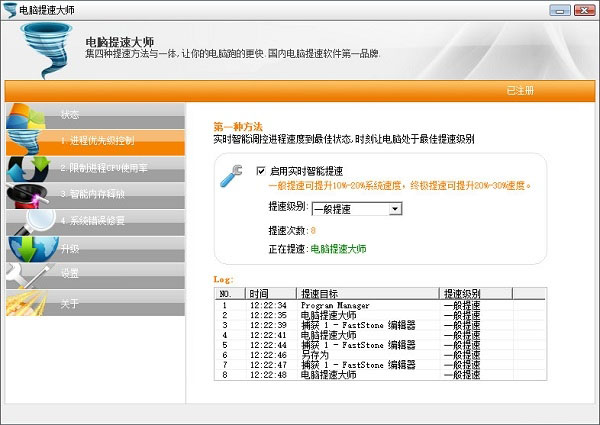The image size is (600, 425).
Task: Click the 第一种方法 heading
Action: [x=238, y=127]
